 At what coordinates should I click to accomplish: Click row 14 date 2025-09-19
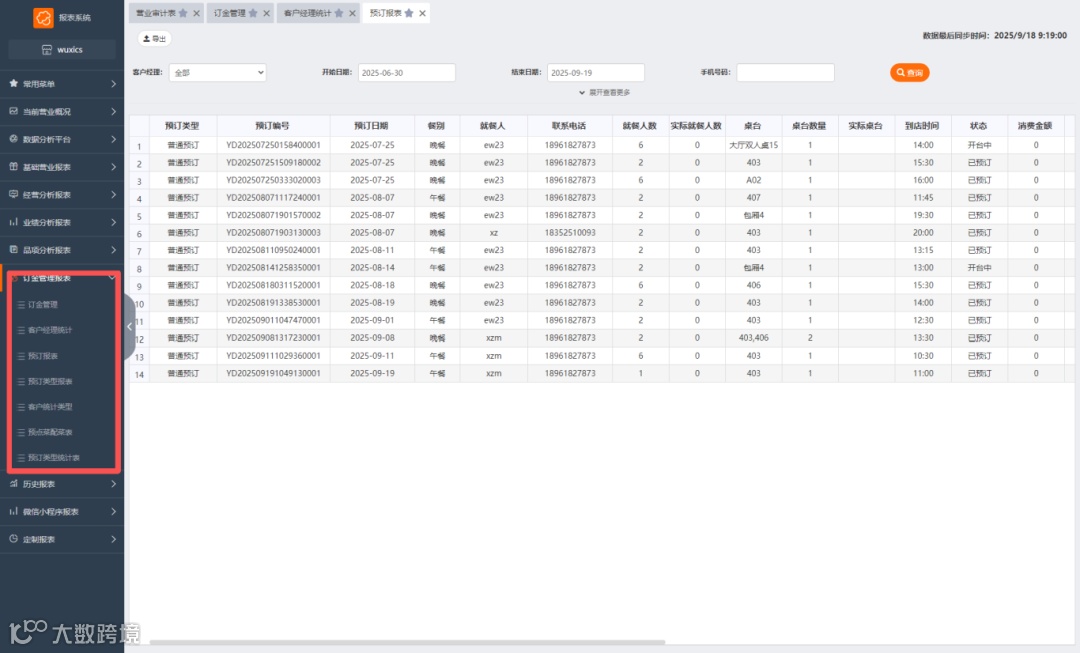point(372,373)
